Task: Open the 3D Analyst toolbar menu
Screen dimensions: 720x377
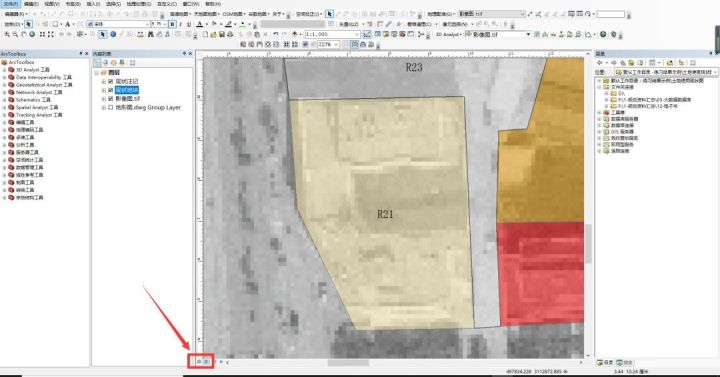Action: click(448, 34)
